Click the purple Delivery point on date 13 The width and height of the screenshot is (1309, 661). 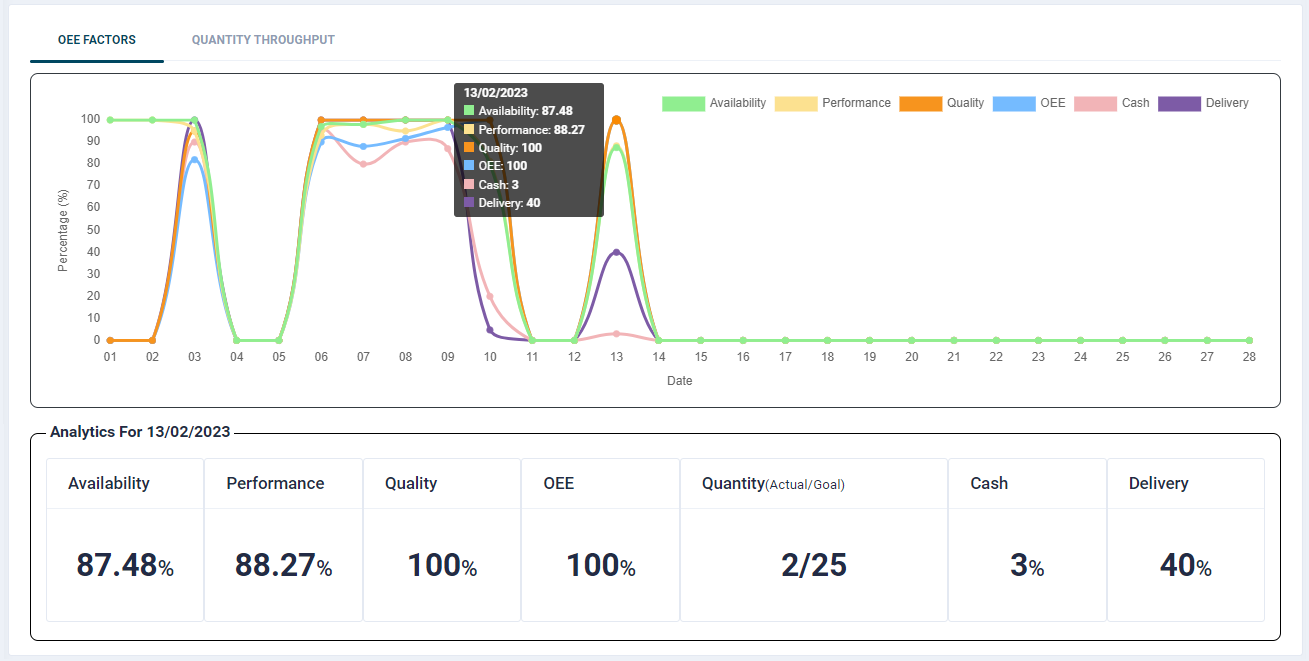pyautogui.click(x=616, y=252)
